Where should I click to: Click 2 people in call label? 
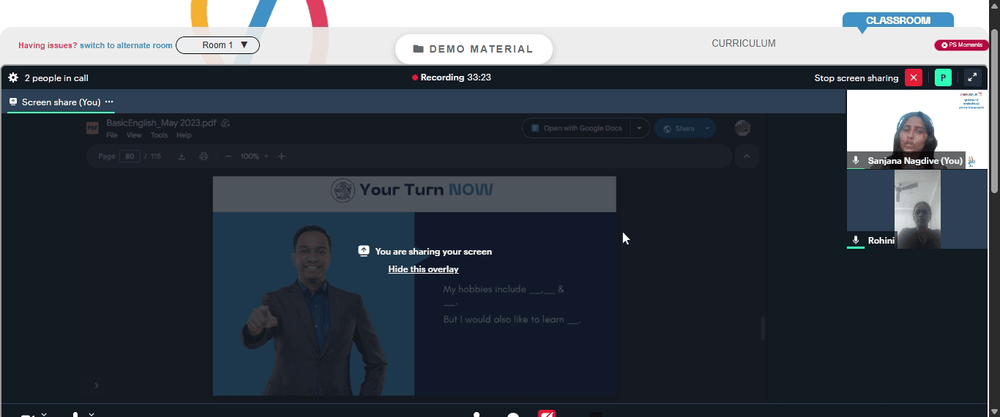[57, 78]
